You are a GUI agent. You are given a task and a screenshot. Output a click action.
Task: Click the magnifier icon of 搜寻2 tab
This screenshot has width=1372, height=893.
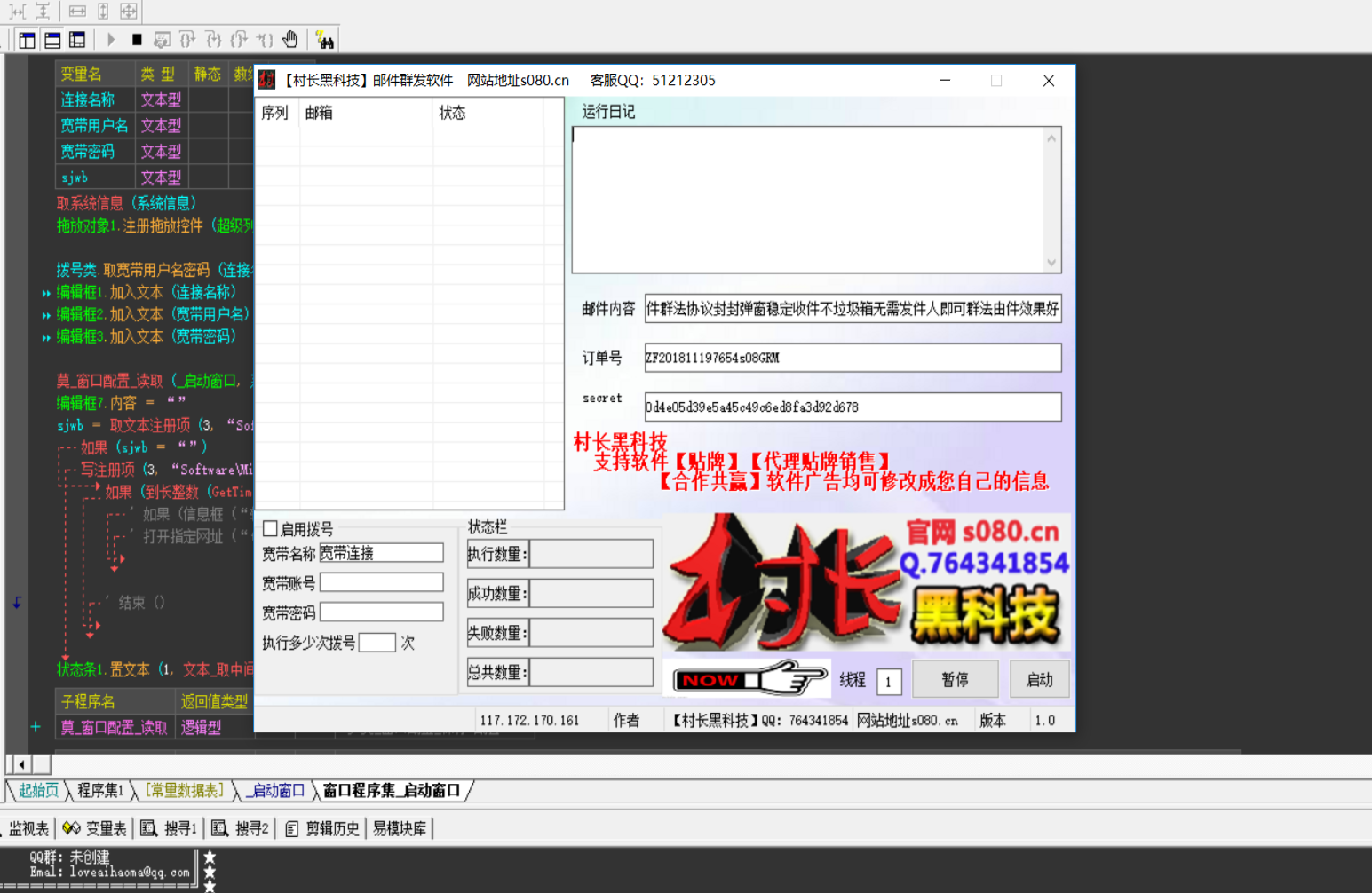(x=219, y=828)
